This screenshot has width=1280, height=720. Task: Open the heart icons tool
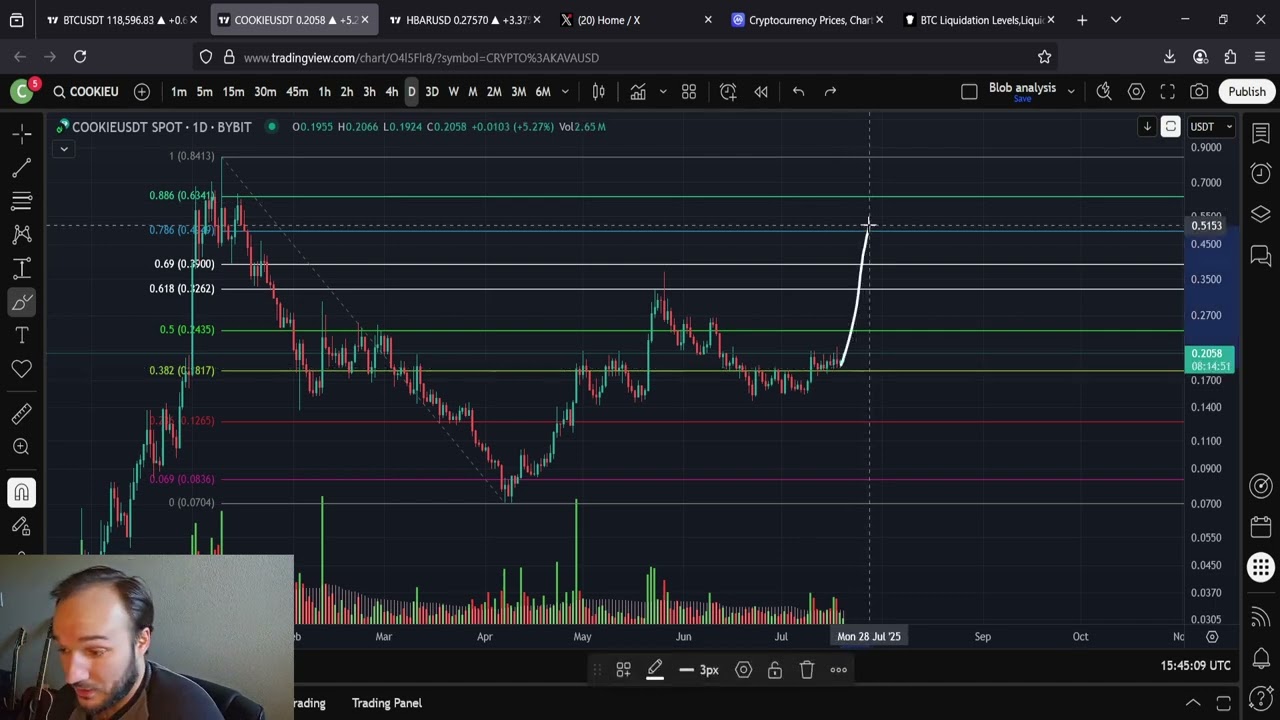click(22, 369)
